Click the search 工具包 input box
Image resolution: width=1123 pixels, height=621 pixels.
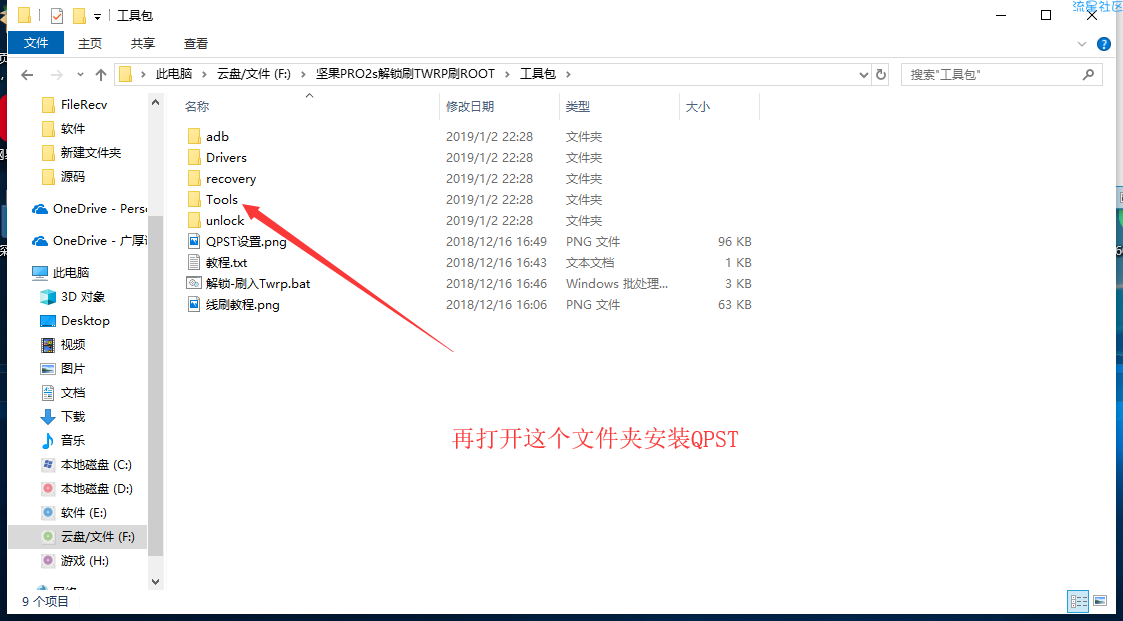click(1000, 74)
